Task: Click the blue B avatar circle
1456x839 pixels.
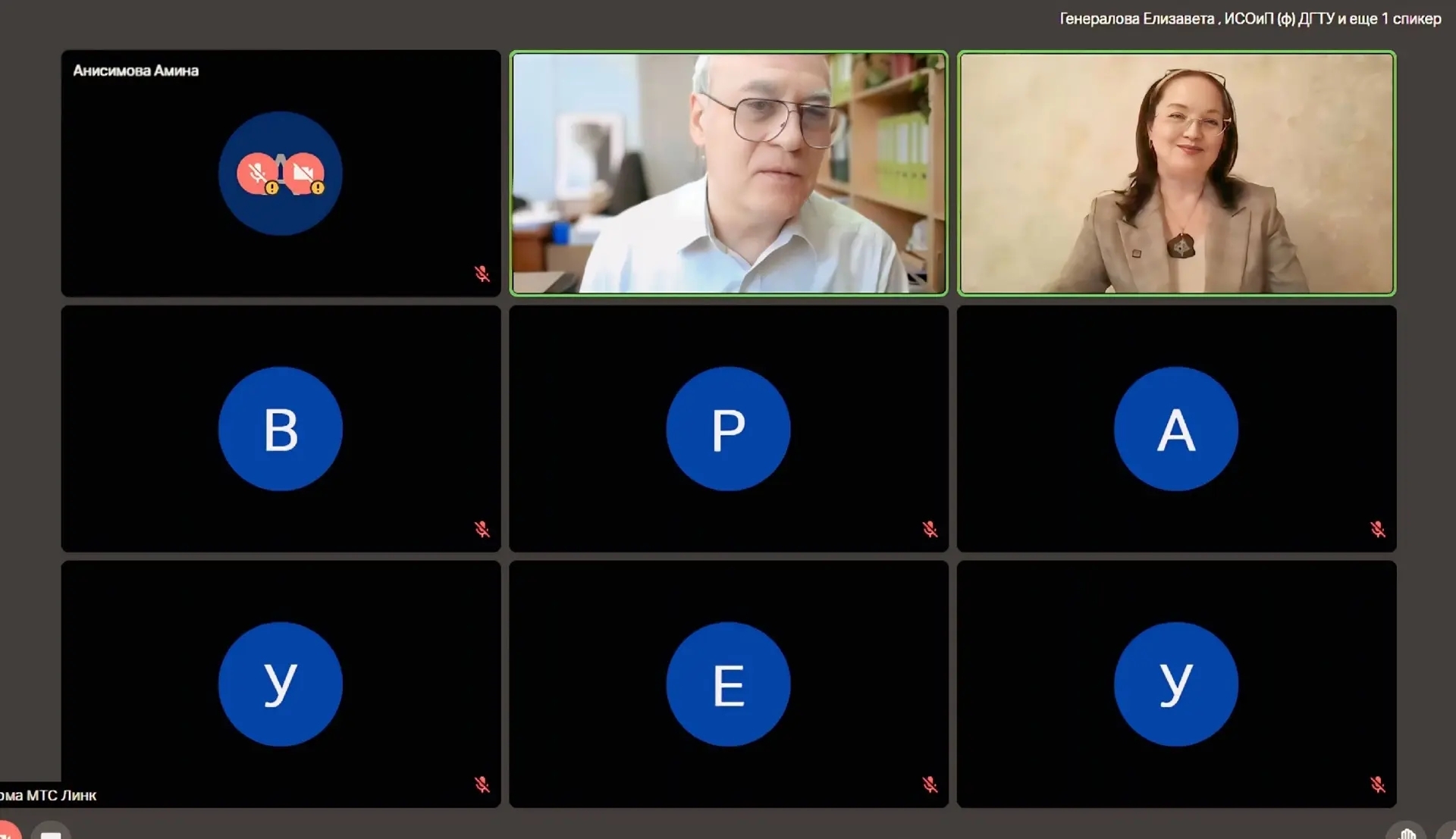Action: point(281,429)
